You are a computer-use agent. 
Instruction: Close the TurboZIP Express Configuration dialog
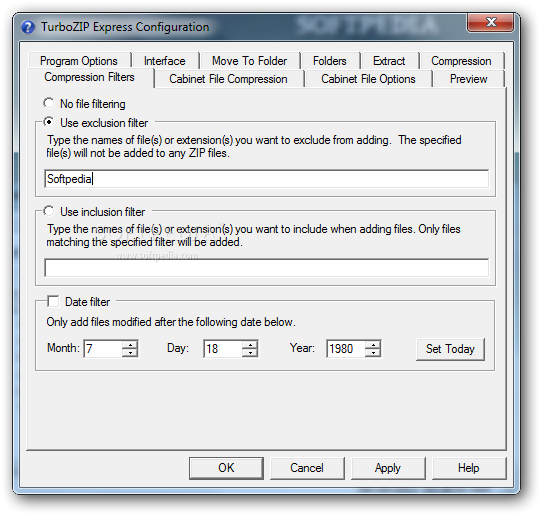click(x=490, y=22)
